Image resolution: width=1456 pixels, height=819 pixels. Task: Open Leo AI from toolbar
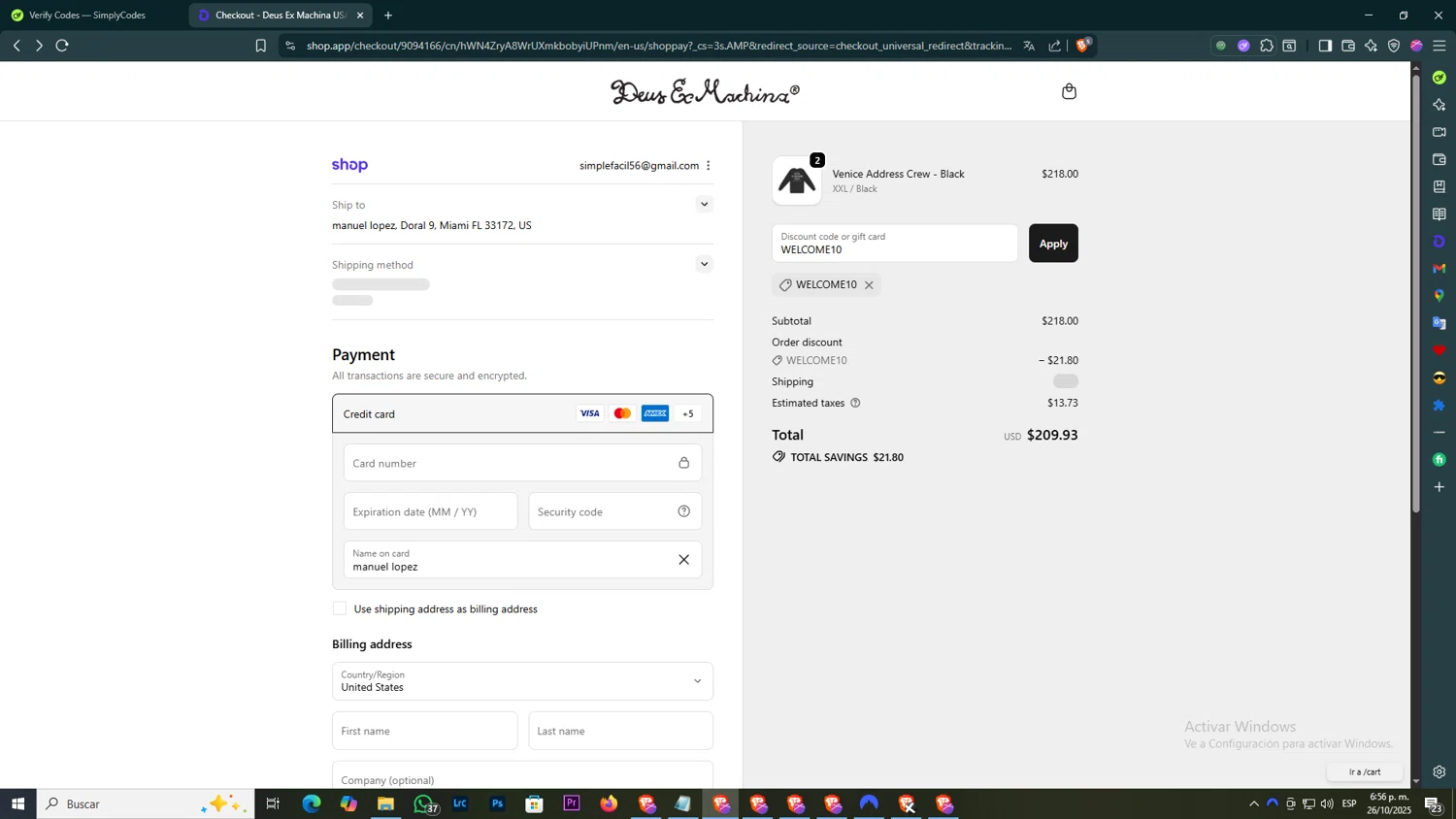(1371, 46)
